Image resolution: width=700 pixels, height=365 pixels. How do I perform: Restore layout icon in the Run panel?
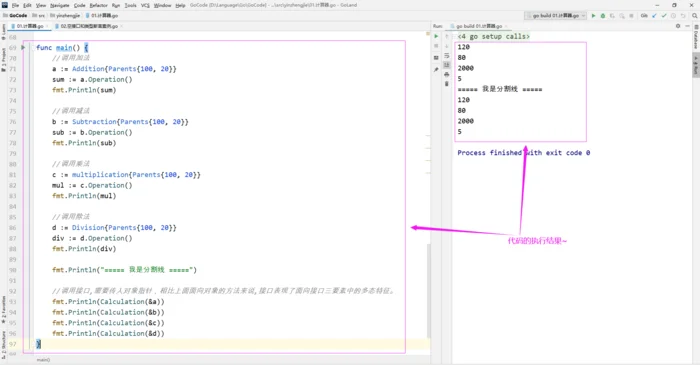[x=436, y=58]
